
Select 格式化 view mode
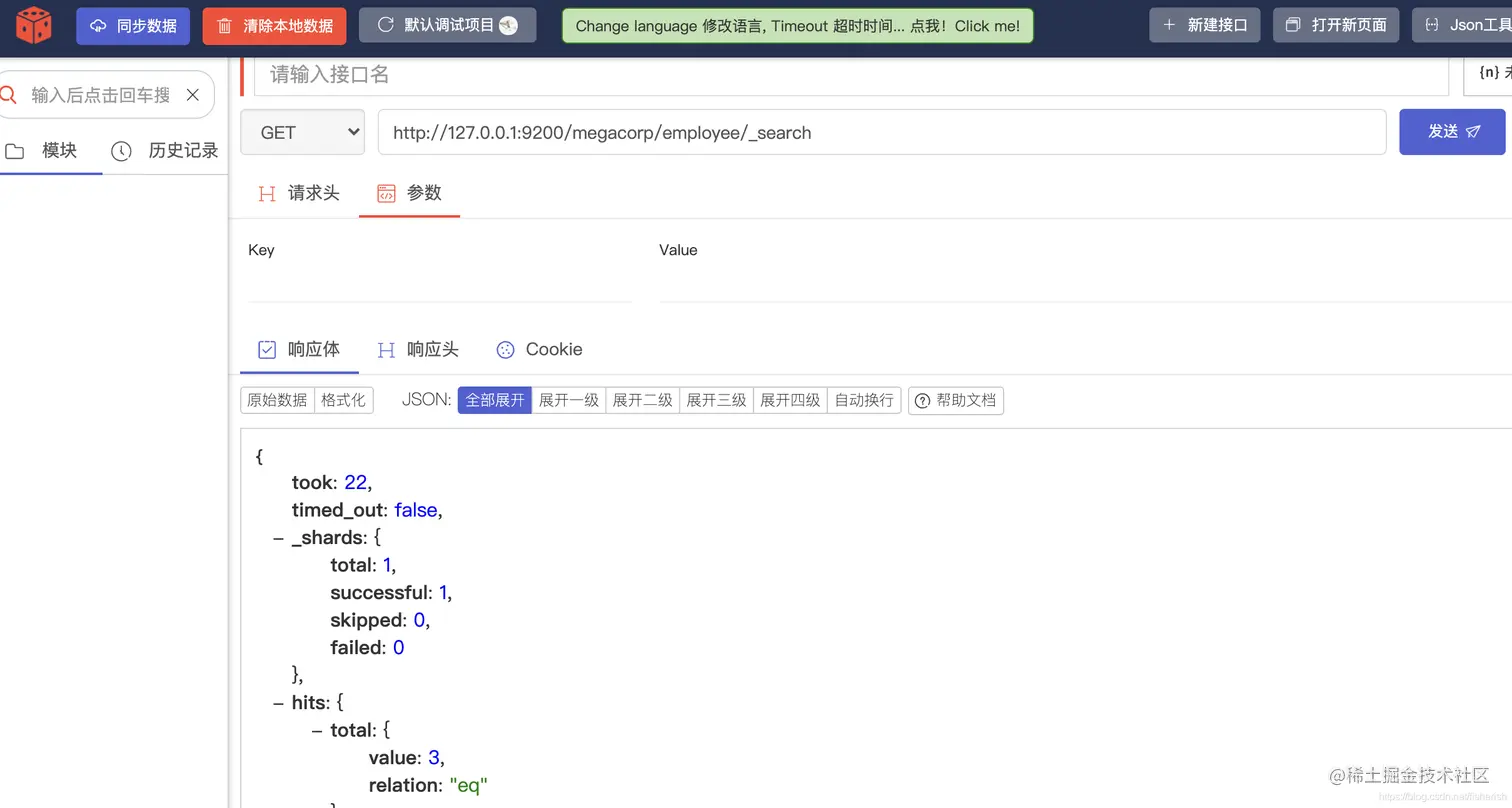[343, 401]
